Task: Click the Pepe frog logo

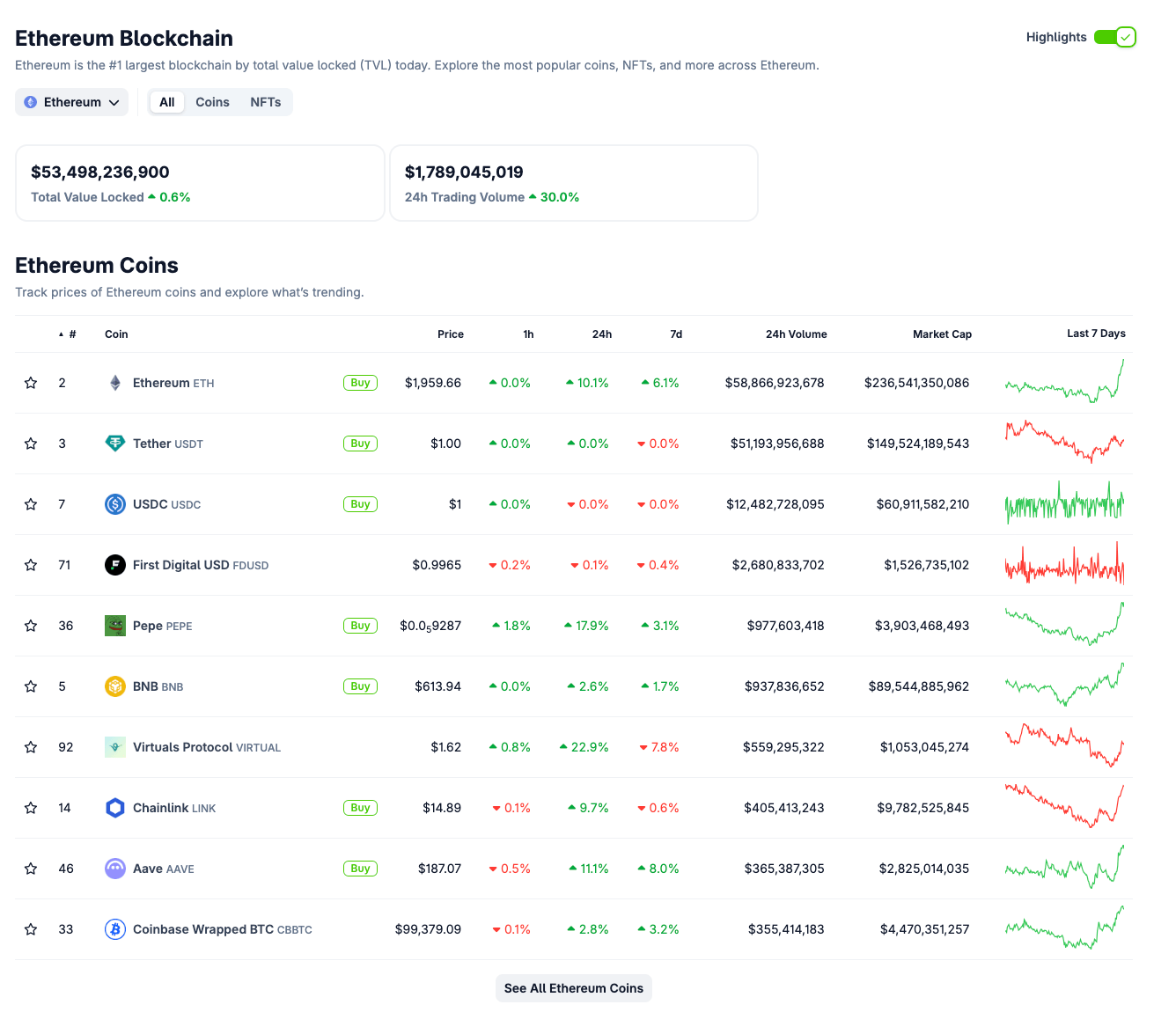Action: click(x=115, y=626)
